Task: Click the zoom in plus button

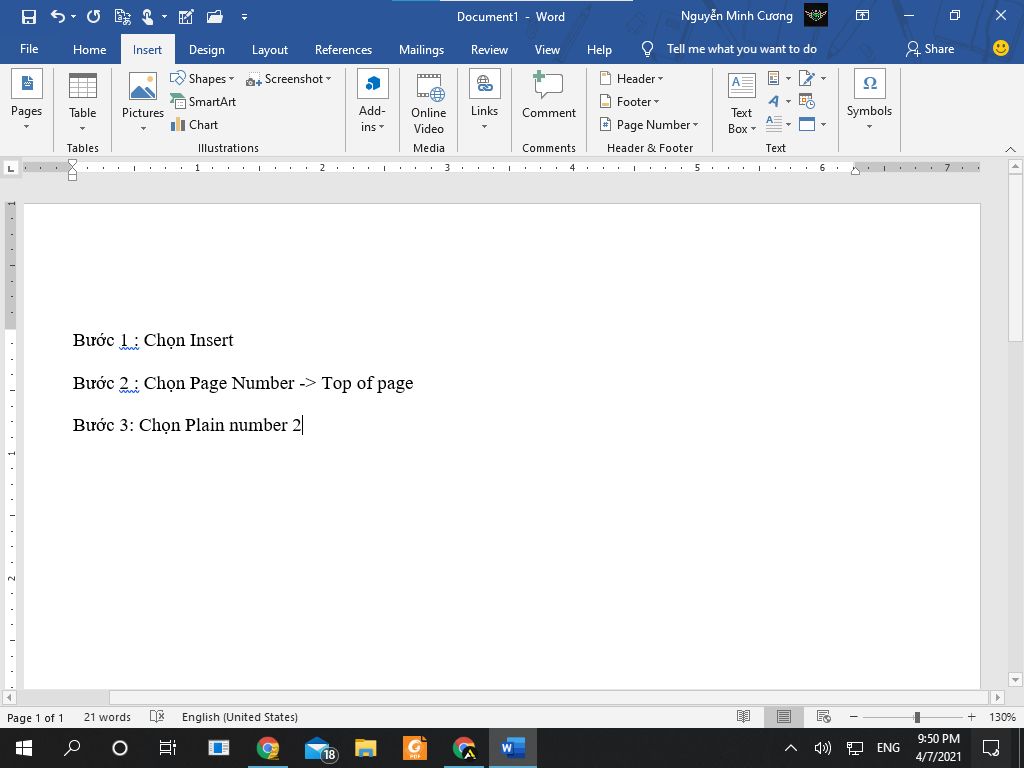Action: 971,717
